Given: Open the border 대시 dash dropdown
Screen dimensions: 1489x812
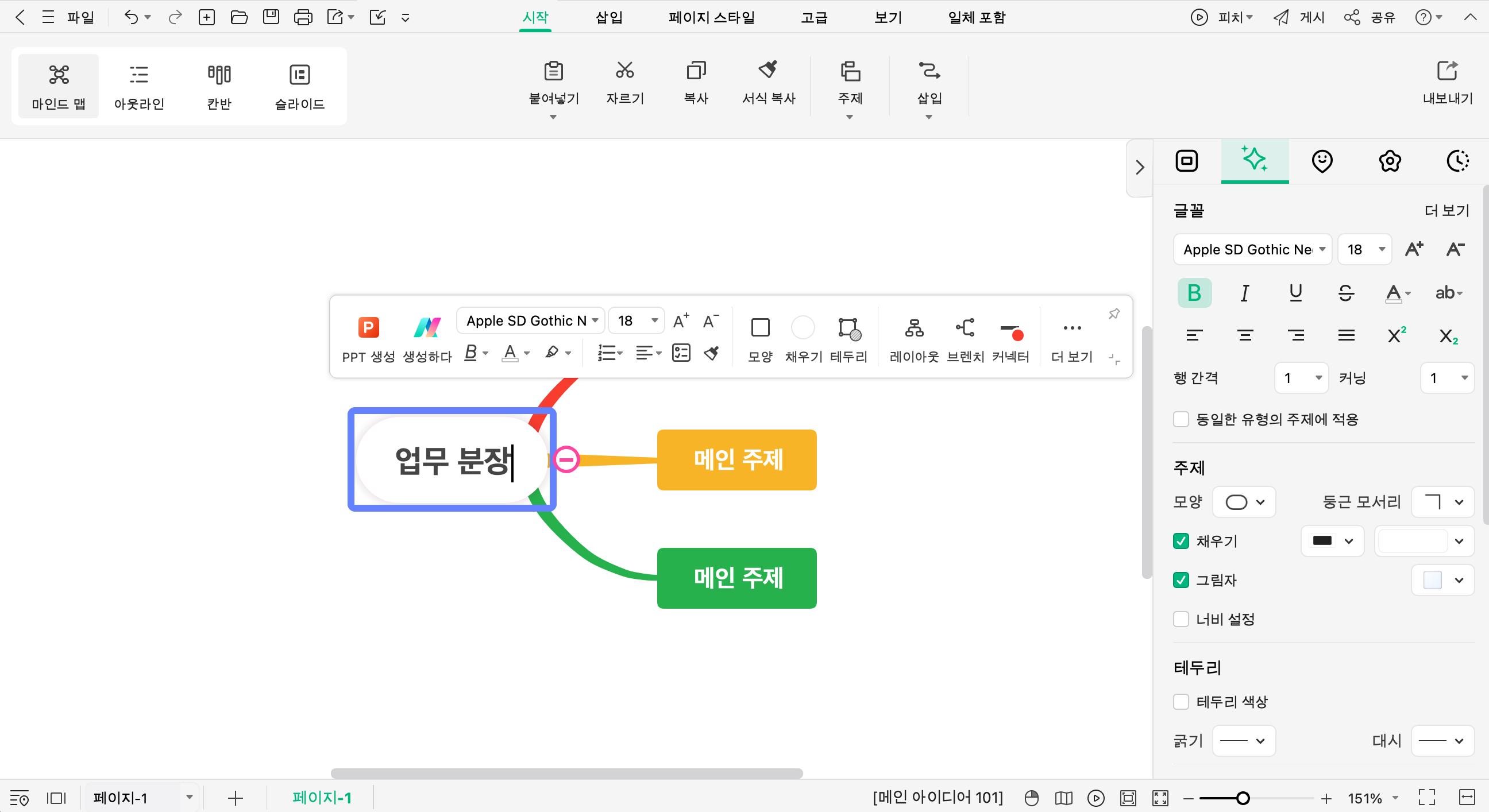Looking at the screenshot, I should pos(1443,741).
